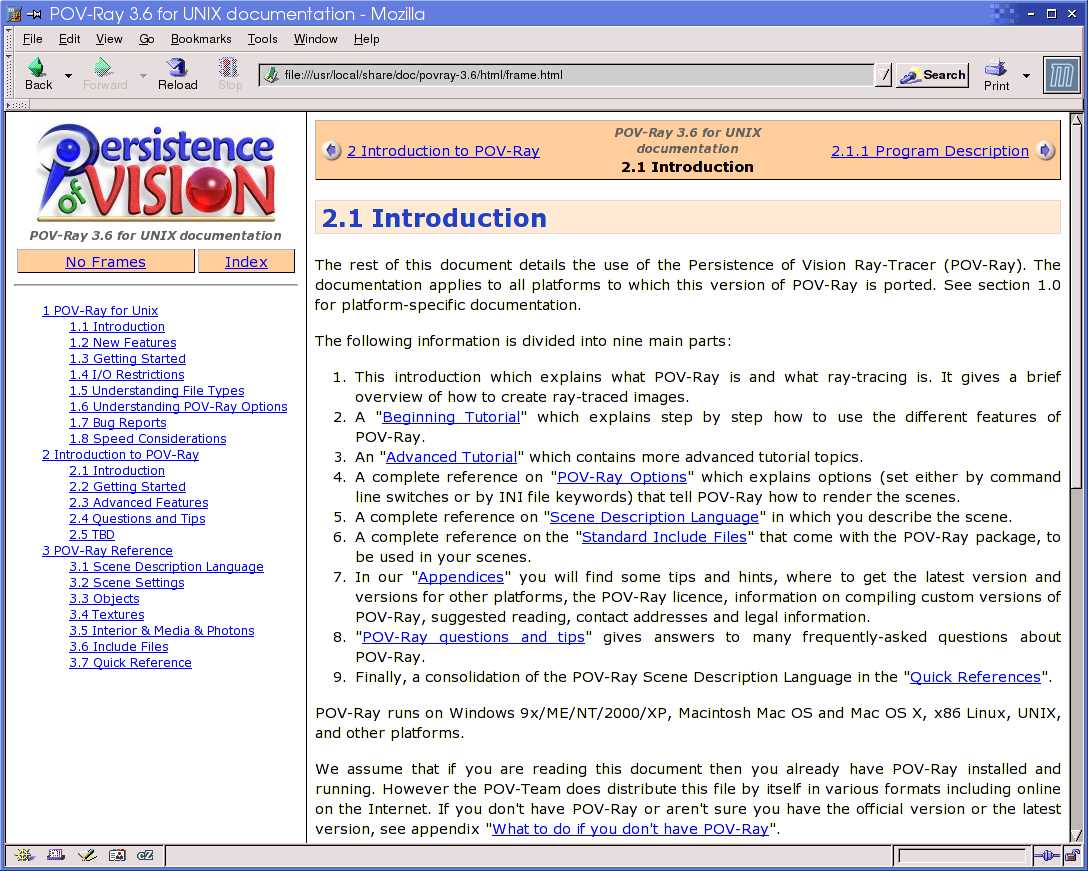Go back with the Back toolbar button
The image size is (1088, 871).
pyautogui.click(x=38, y=74)
